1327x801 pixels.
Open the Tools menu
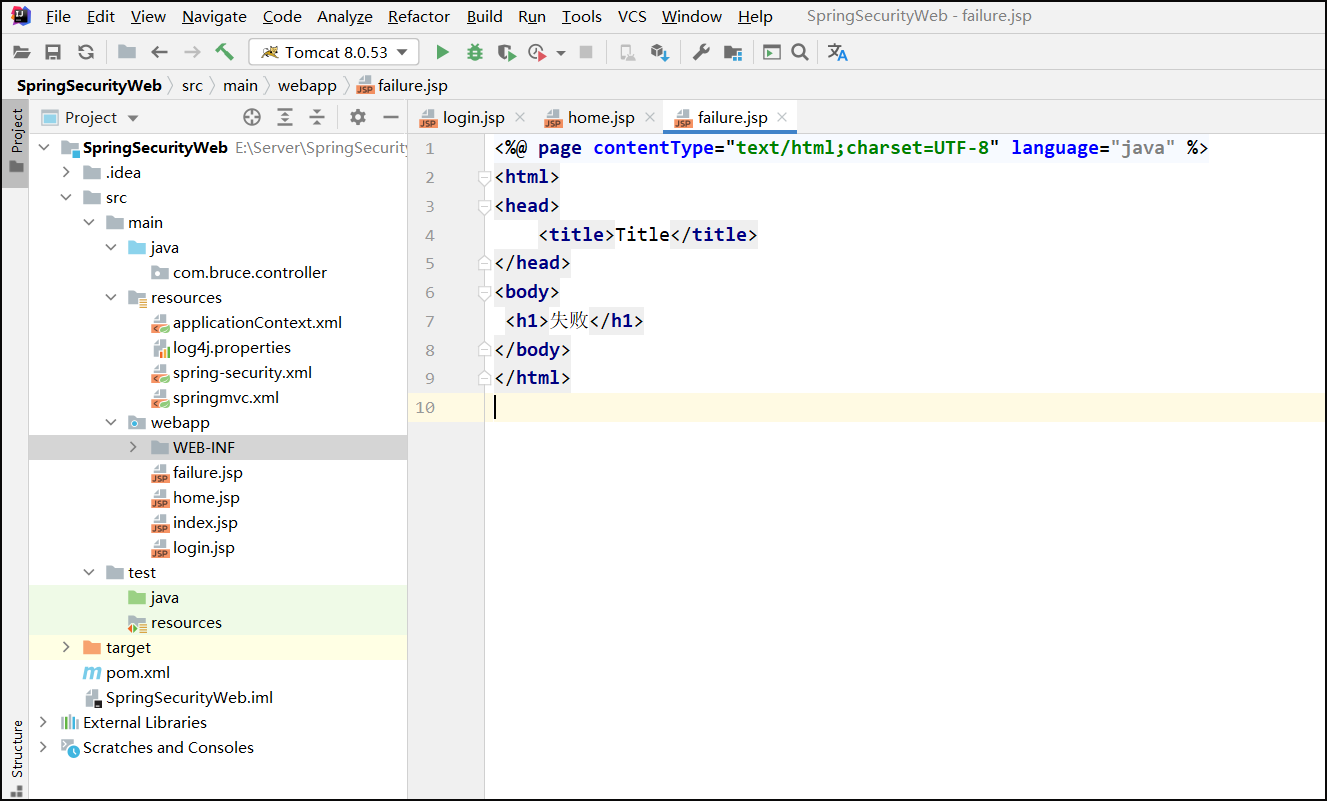[582, 16]
